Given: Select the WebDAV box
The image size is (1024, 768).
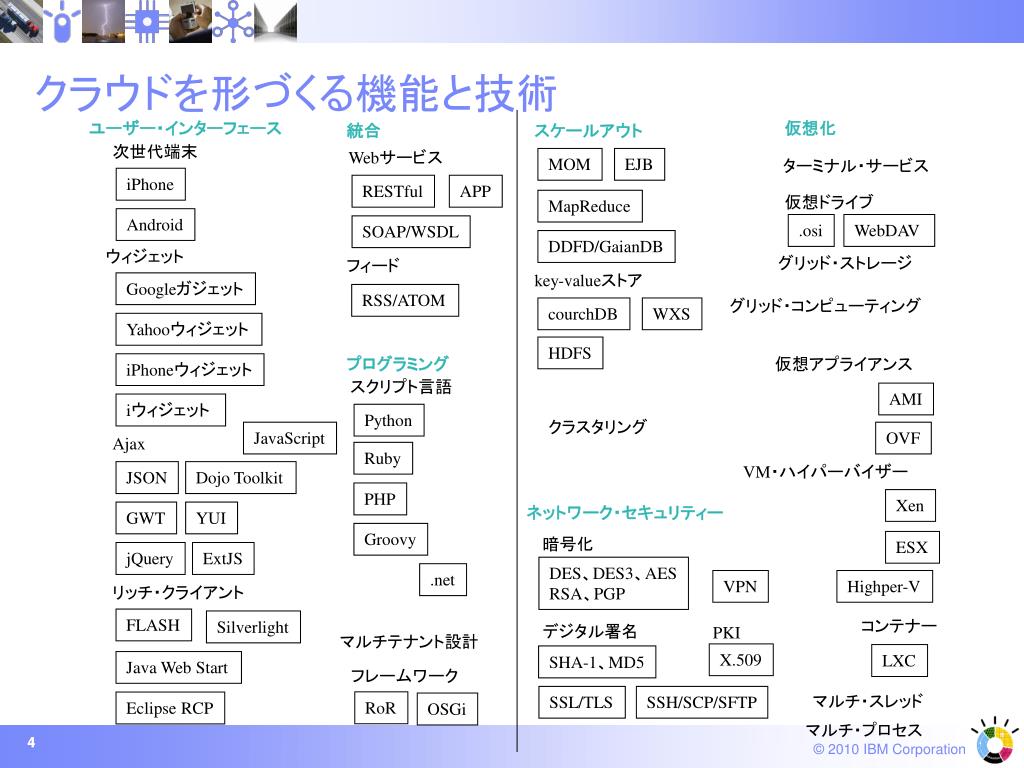Looking at the screenshot, I should (888, 231).
